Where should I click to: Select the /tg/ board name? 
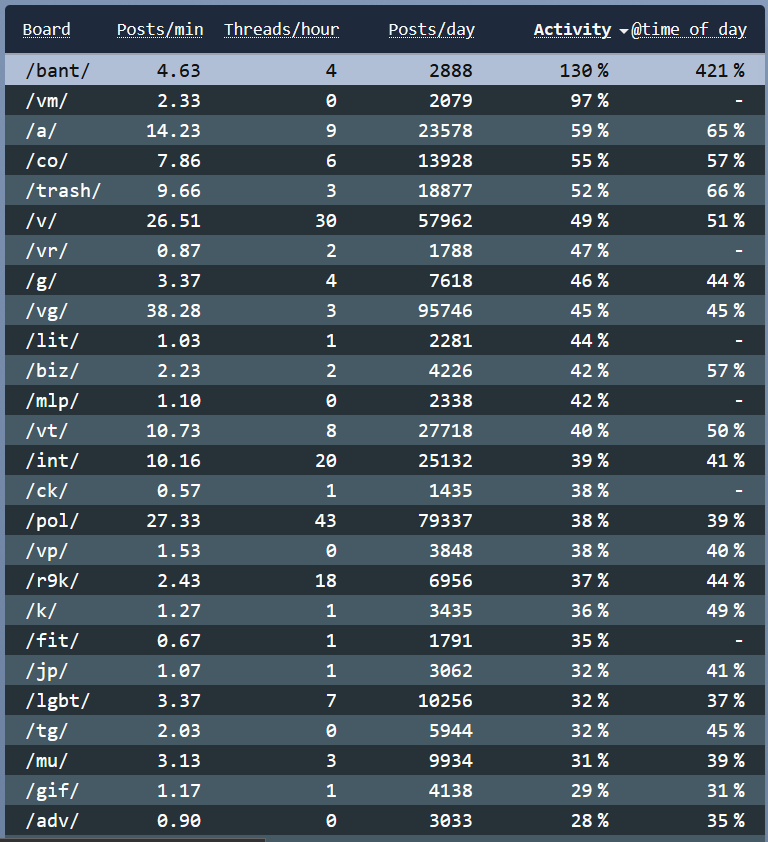[47, 731]
